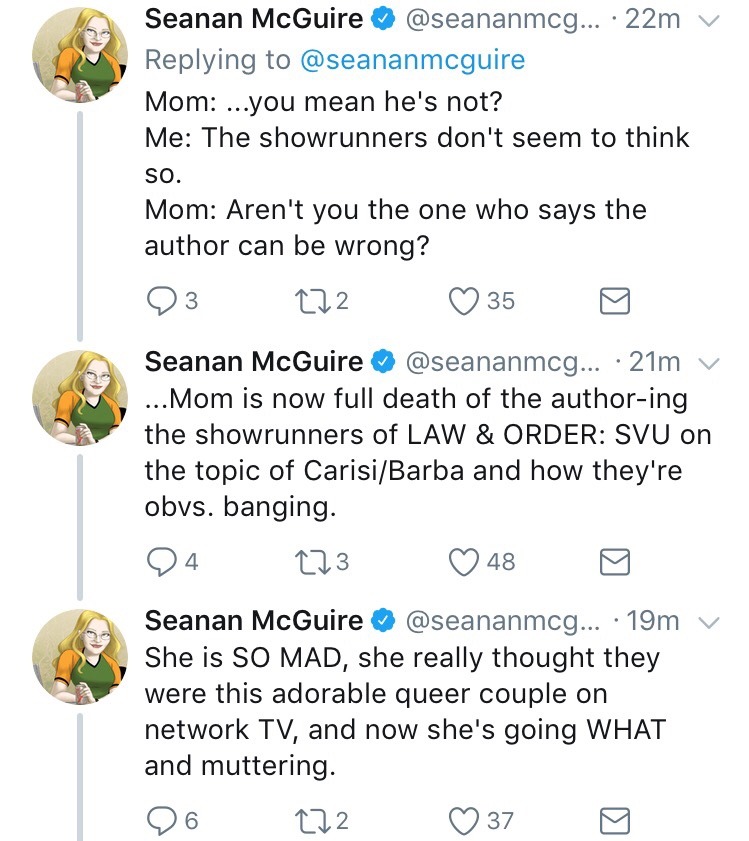Open Seanan McGuire's name on first tweet
Image resolution: width=749 pixels, height=841 pixels.
pos(253,19)
